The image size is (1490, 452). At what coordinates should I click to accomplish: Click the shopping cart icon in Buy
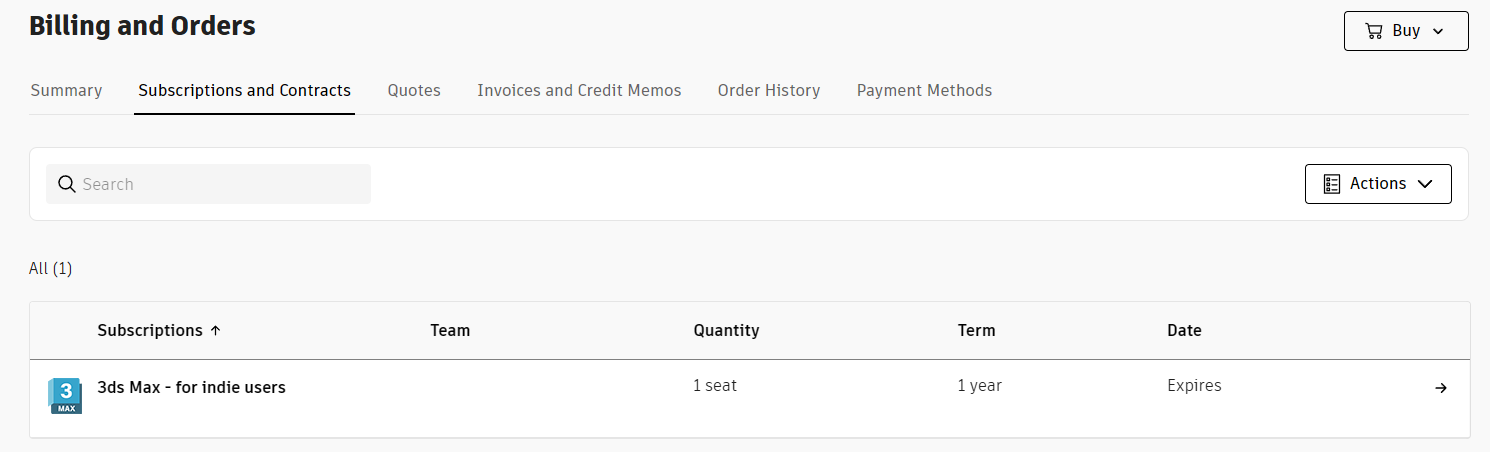pos(1374,31)
